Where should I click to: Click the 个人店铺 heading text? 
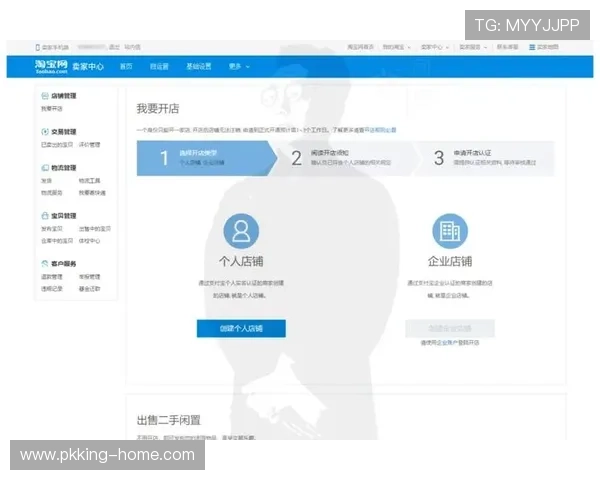coord(241,261)
